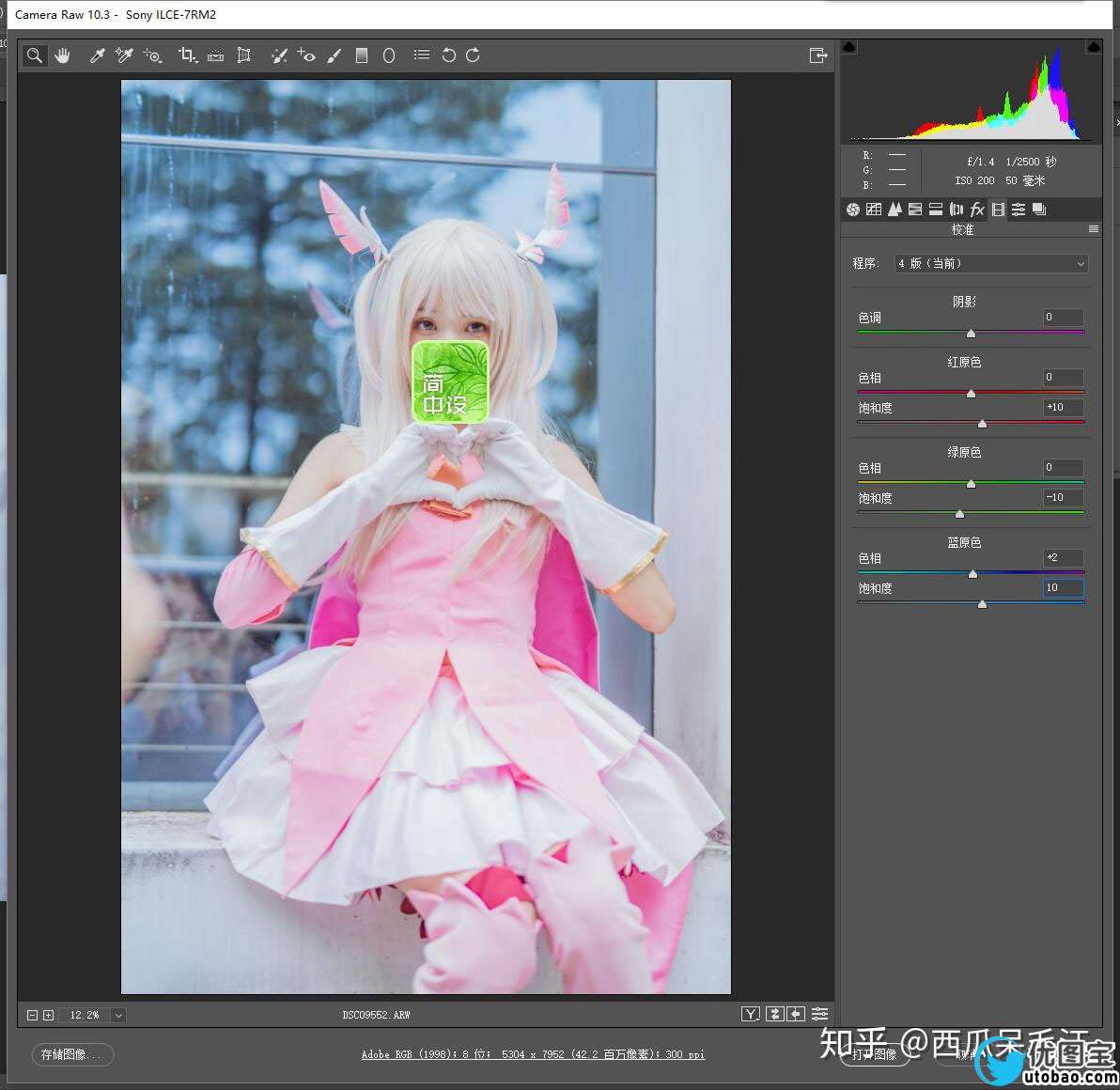Click the 存储图像 save image button
This screenshot has height=1090, width=1120.
click(72, 1054)
